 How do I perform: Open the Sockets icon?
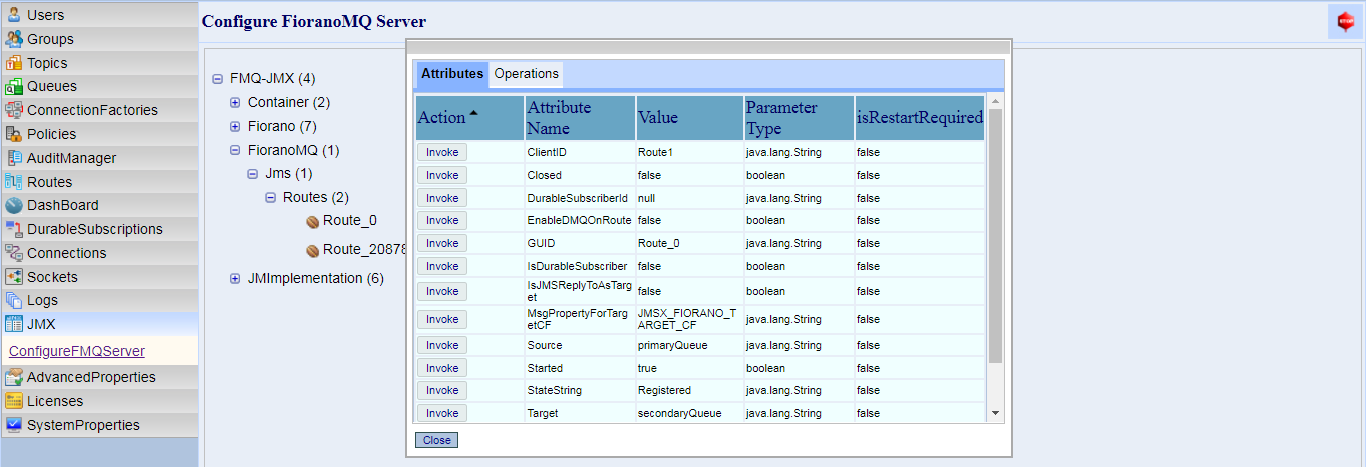click(14, 277)
